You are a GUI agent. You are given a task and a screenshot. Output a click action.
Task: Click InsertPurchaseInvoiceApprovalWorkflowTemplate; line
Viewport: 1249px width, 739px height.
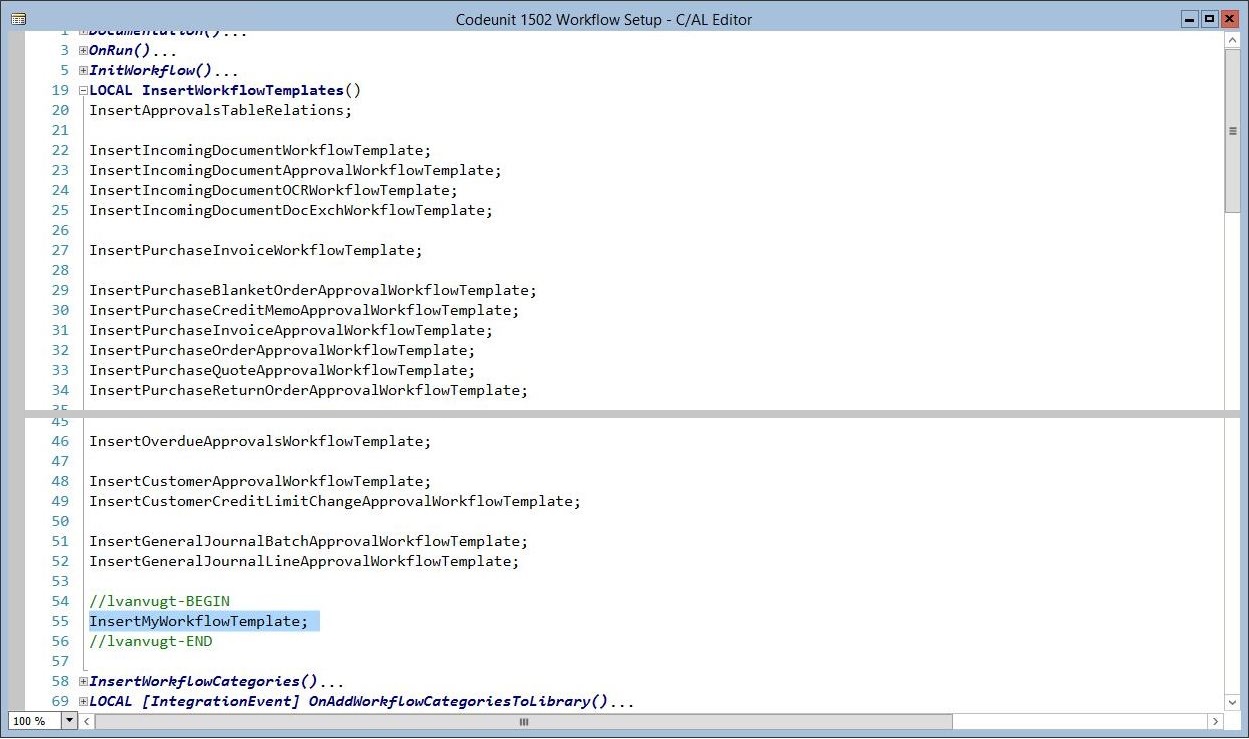point(291,330)
